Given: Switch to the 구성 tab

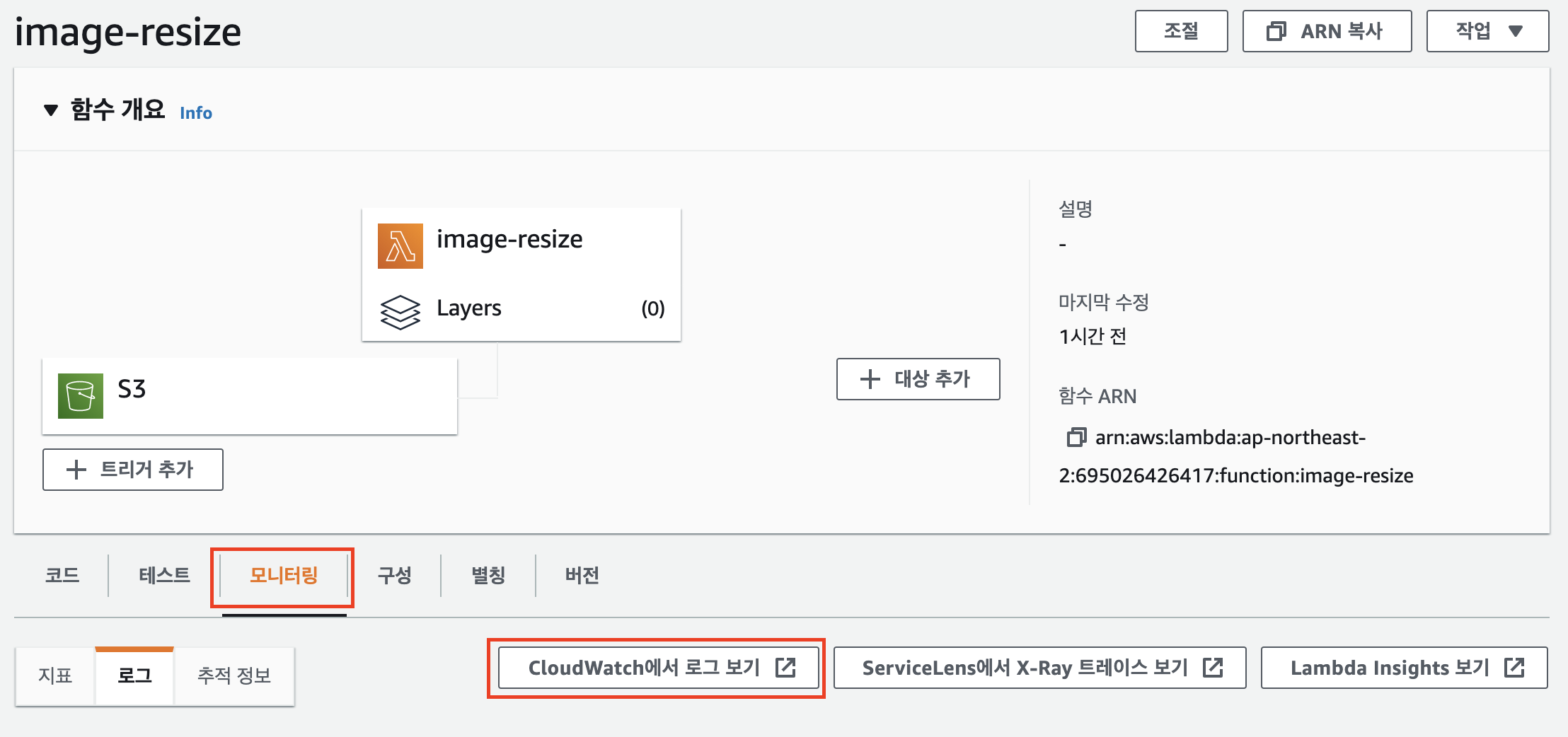Looking at the screenshot, I should pos(394,576).
